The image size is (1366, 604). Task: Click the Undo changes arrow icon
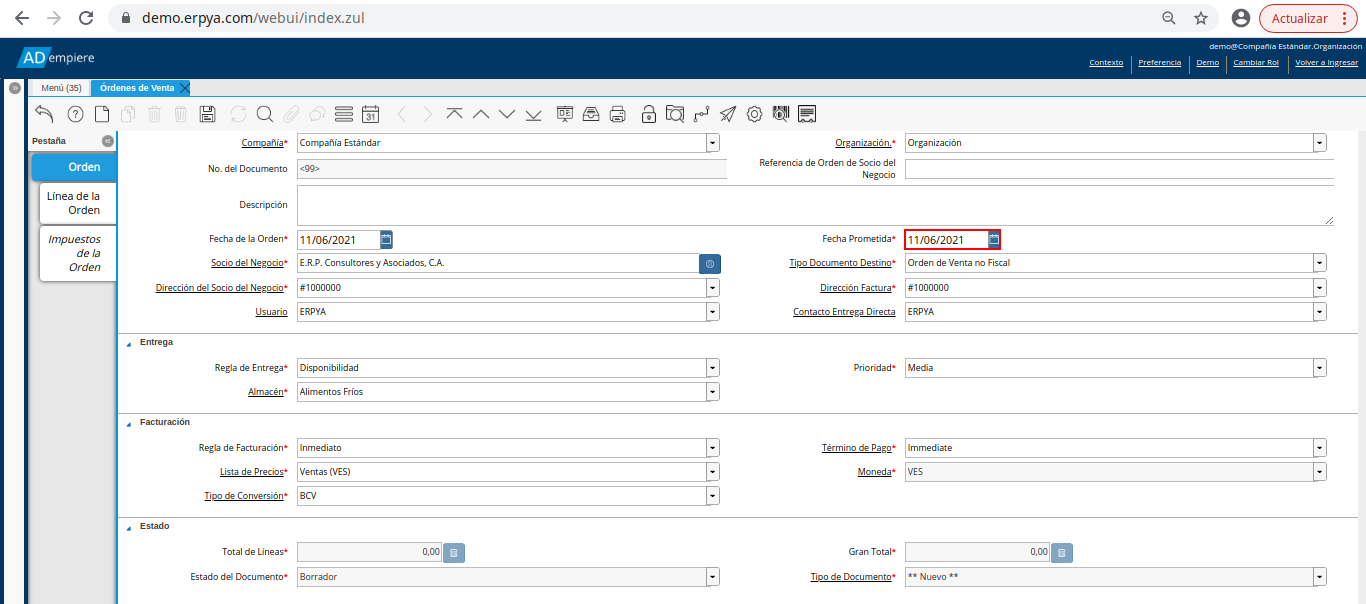44,114
